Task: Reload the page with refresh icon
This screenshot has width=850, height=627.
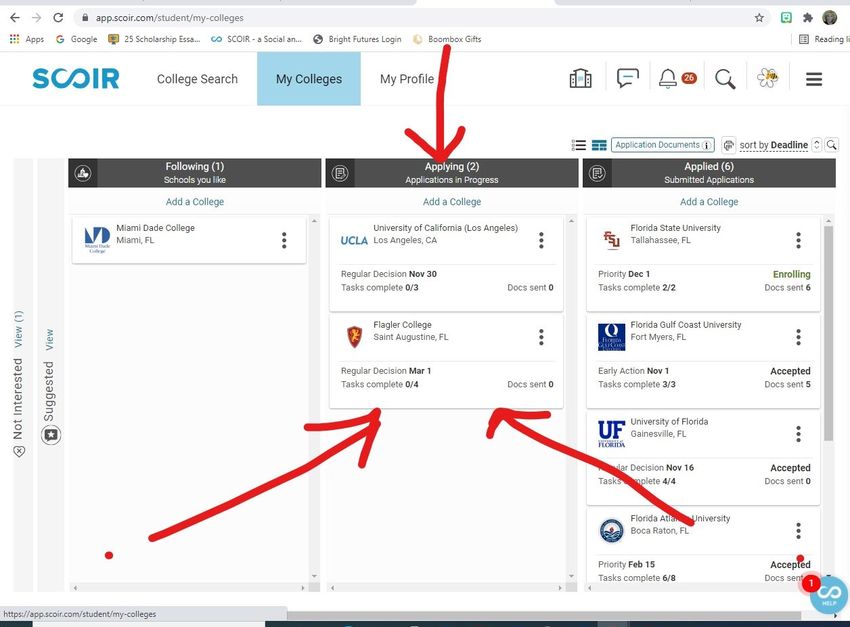Action: coord(58,18)
